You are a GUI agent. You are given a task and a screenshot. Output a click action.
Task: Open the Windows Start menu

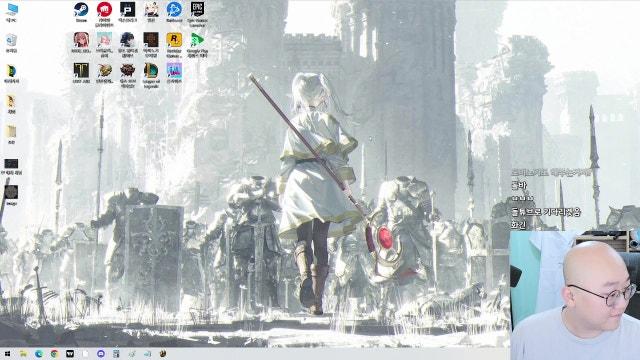(7, 354)
